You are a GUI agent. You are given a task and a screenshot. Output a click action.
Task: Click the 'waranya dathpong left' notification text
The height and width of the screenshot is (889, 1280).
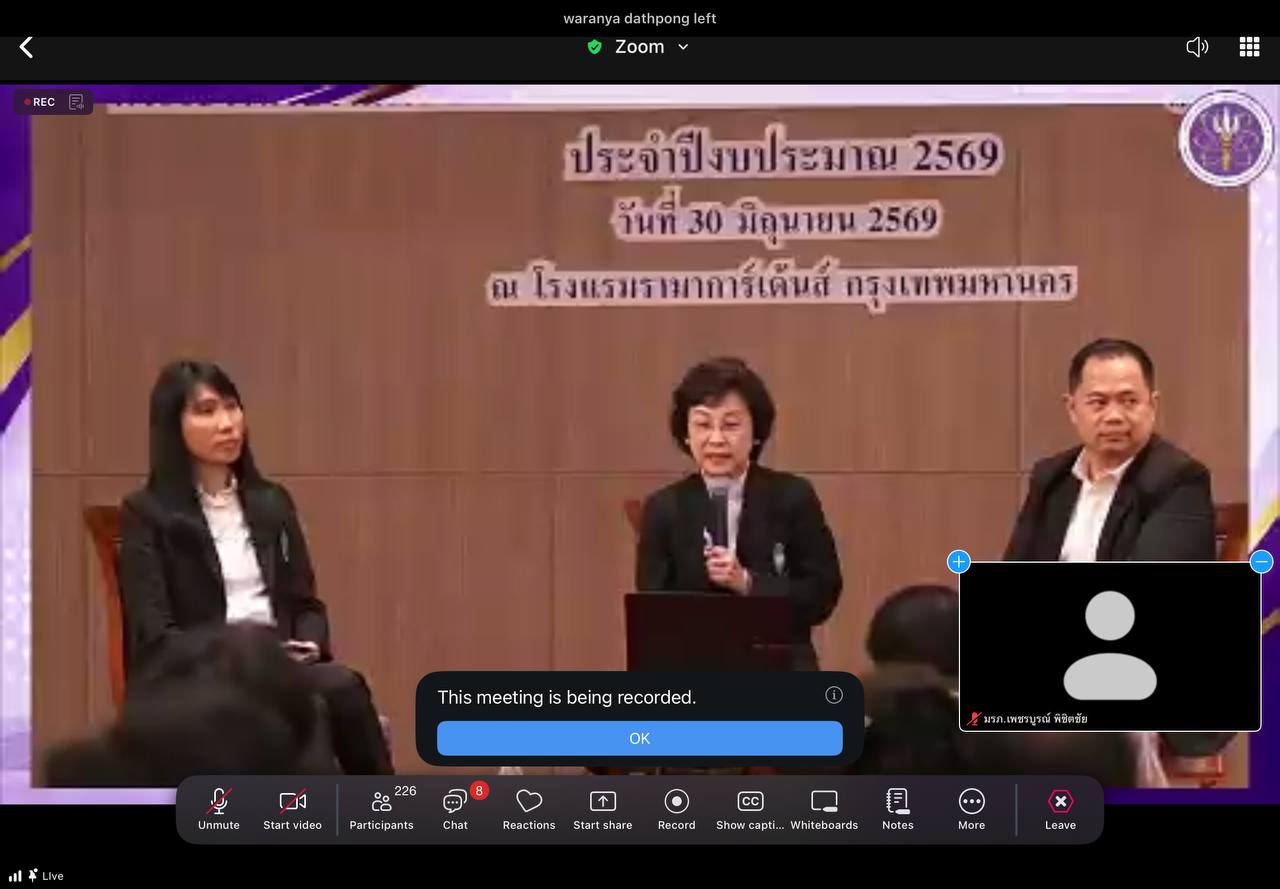(640, 18)
